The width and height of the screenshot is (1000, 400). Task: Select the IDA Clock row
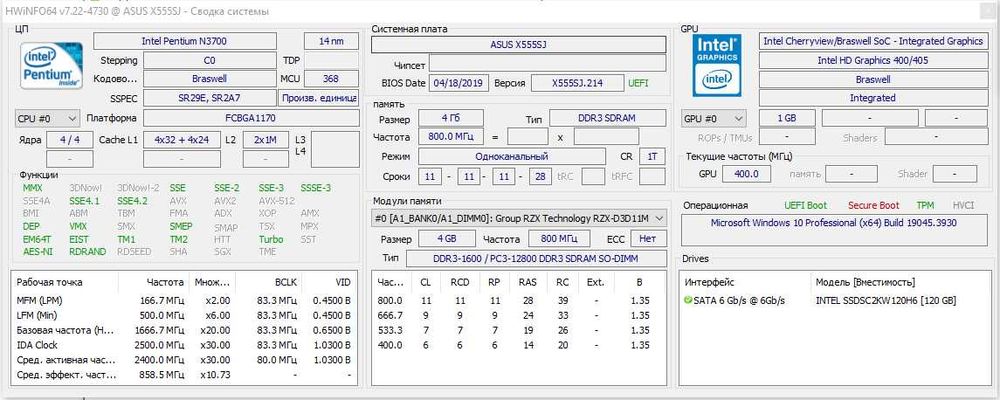click(x=184, y=345)
